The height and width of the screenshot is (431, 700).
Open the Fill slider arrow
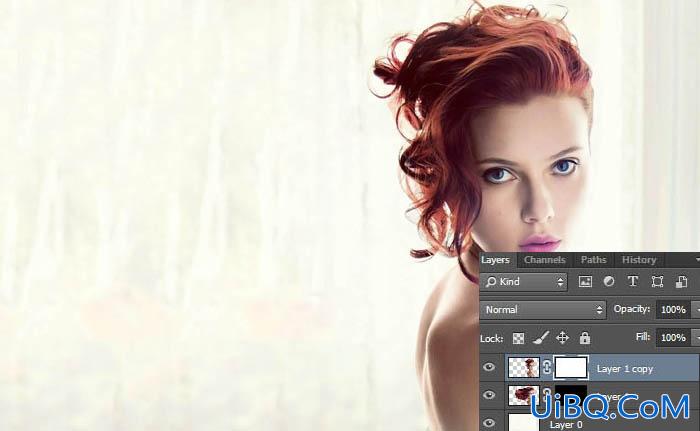[696, 338]
